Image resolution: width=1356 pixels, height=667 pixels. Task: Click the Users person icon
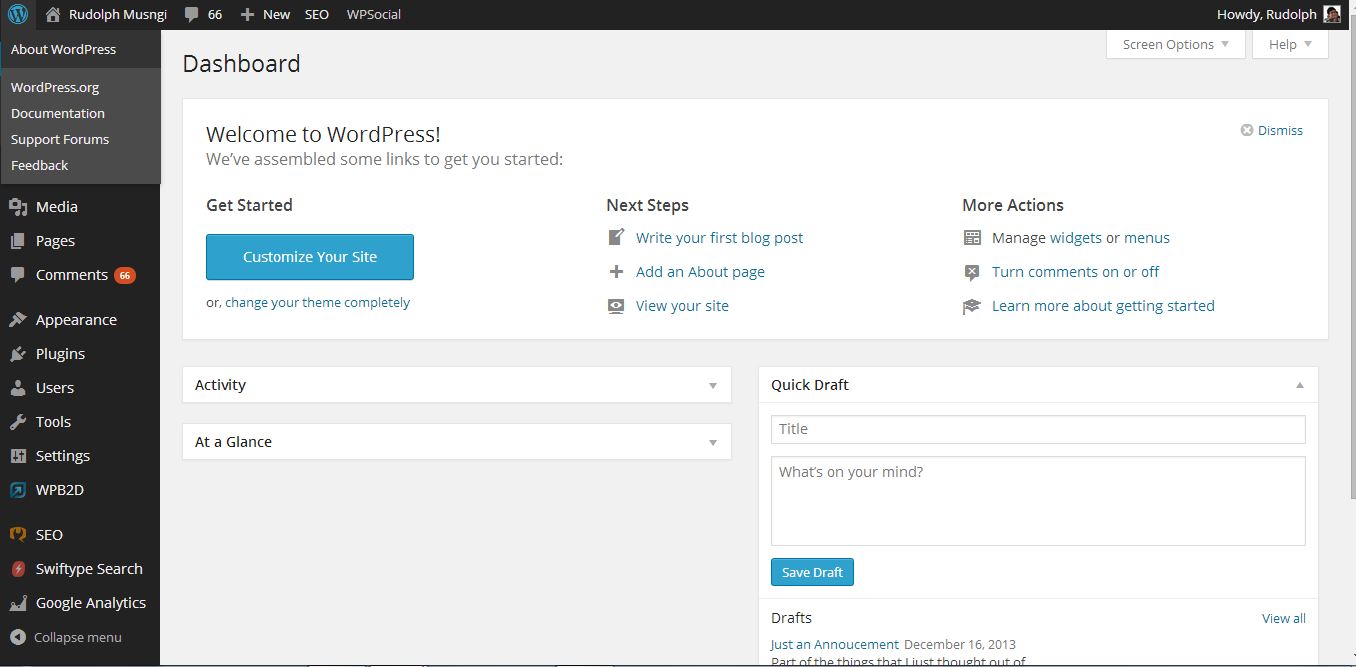[18, 388]
